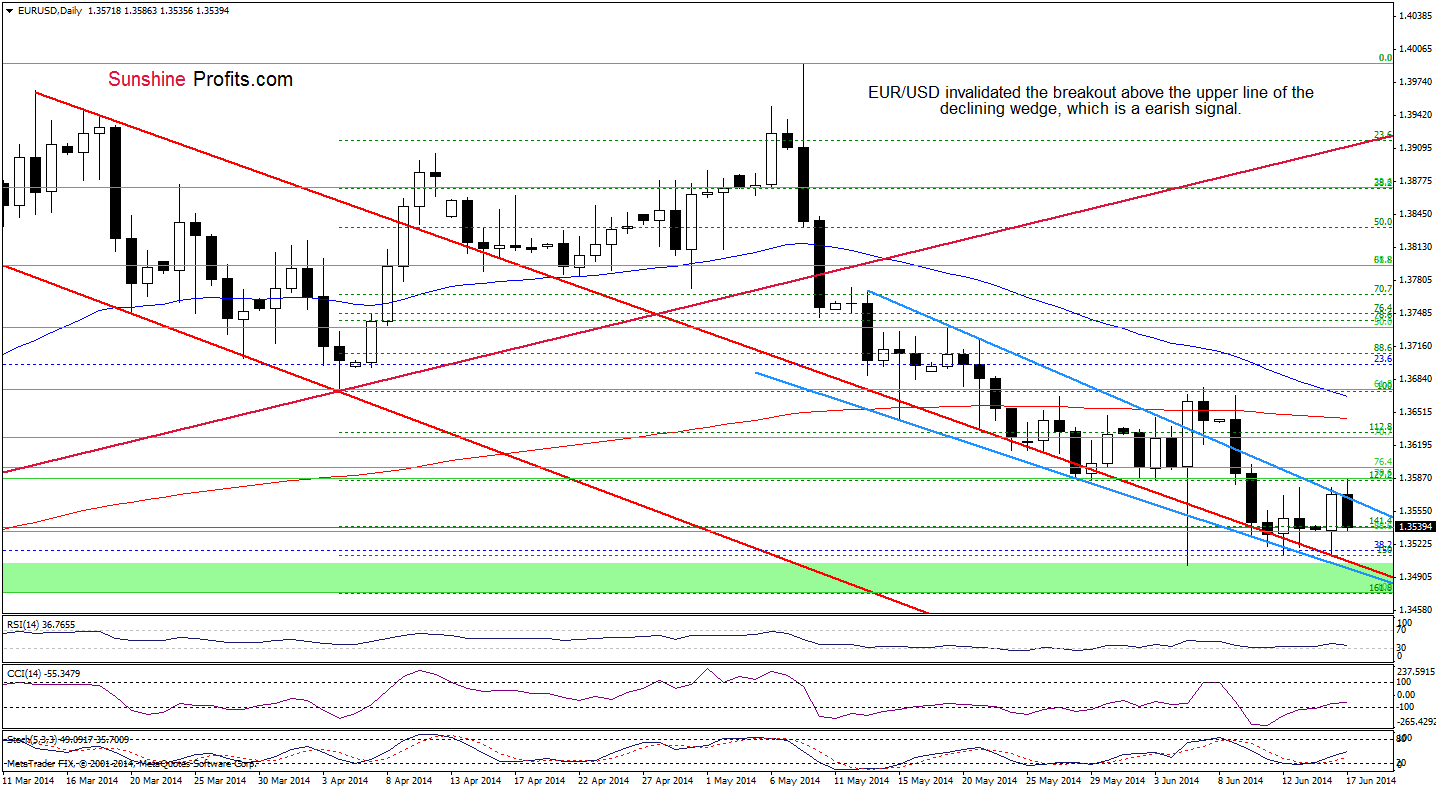
Task: Click the 1.37485 price axis label
Action: point(1416,313)
